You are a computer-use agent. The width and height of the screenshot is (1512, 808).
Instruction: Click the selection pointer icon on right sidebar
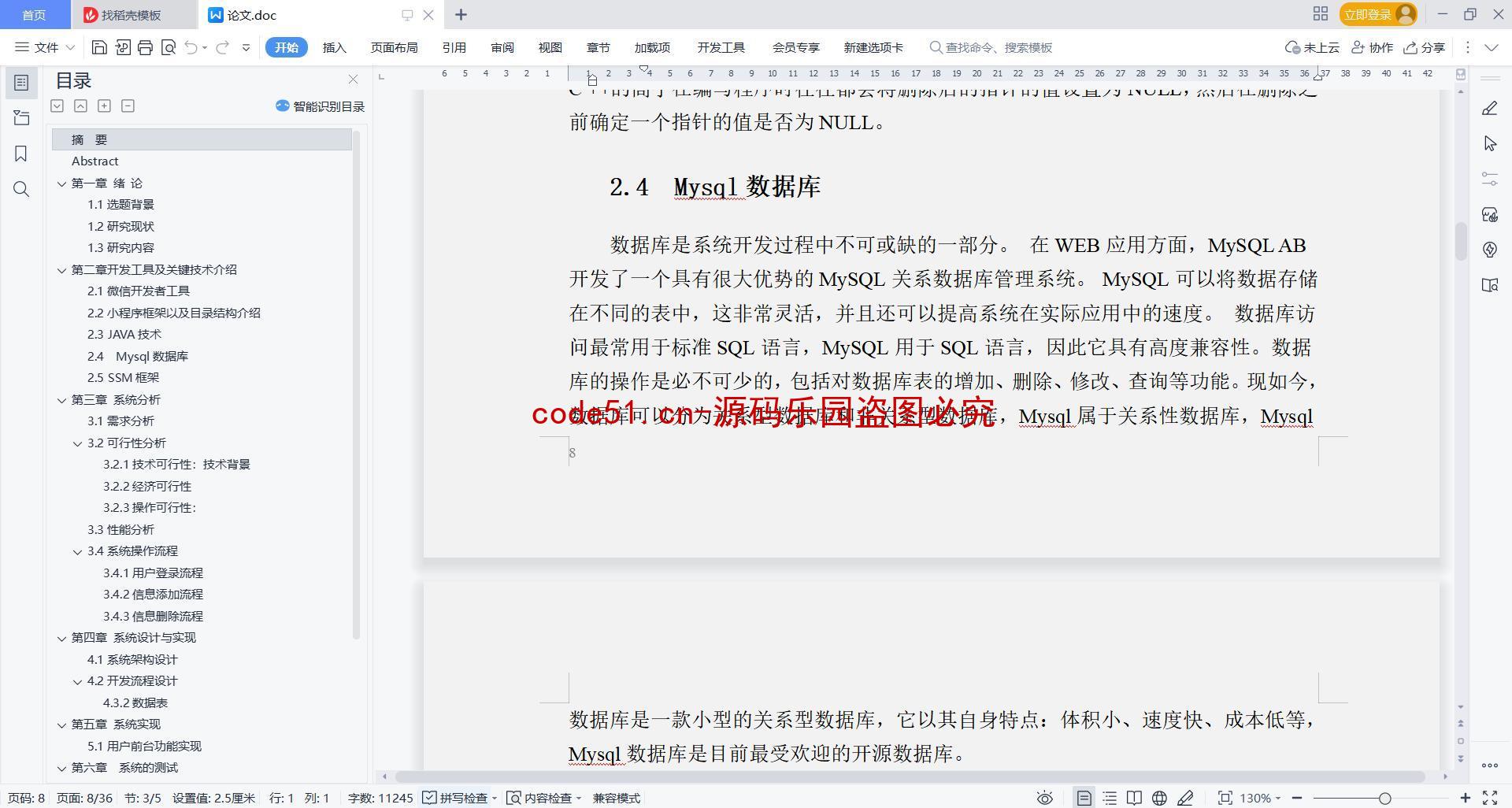(1489, 143)
